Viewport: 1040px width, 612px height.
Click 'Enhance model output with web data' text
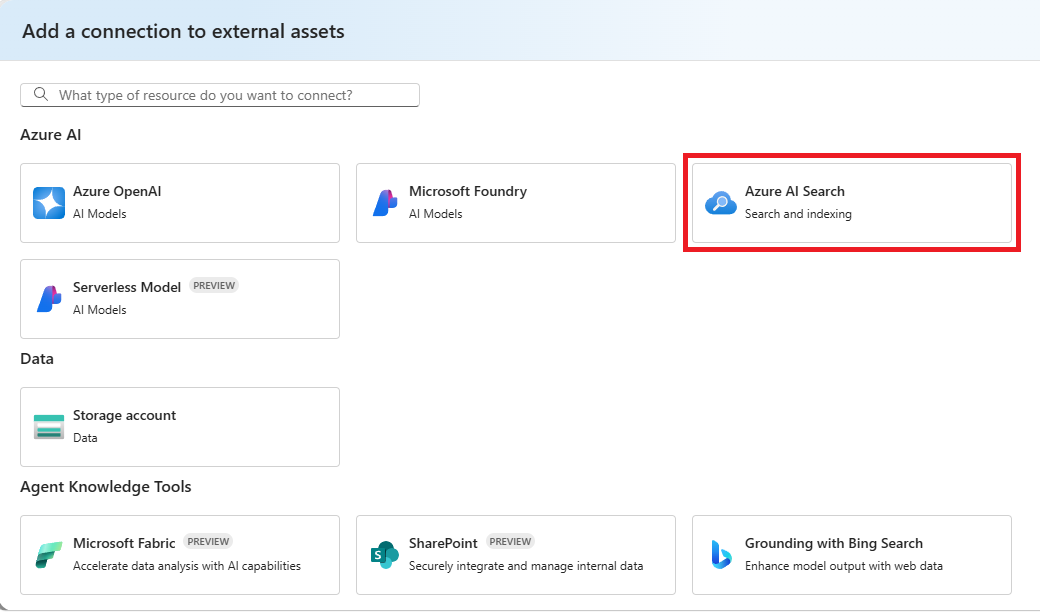(x=844, y=566)
